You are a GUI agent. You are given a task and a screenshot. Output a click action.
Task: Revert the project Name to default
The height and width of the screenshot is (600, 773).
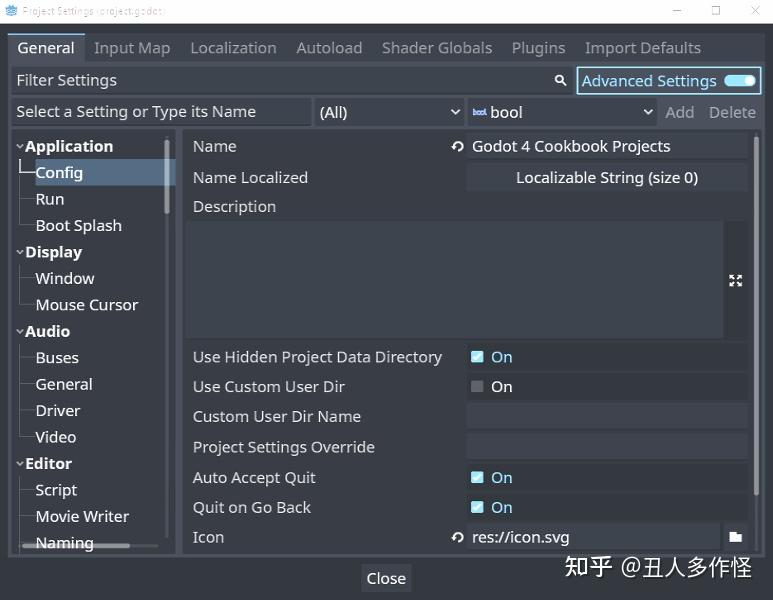pyautogui.click(x=457, y=146)
